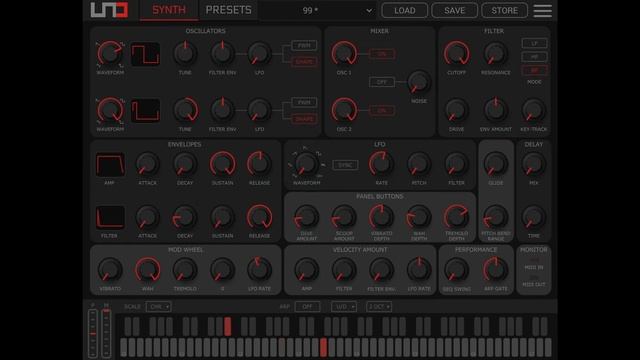The image size is (640, 360).
Task: Open the FILTER envelope shape display
Action: 110,217
